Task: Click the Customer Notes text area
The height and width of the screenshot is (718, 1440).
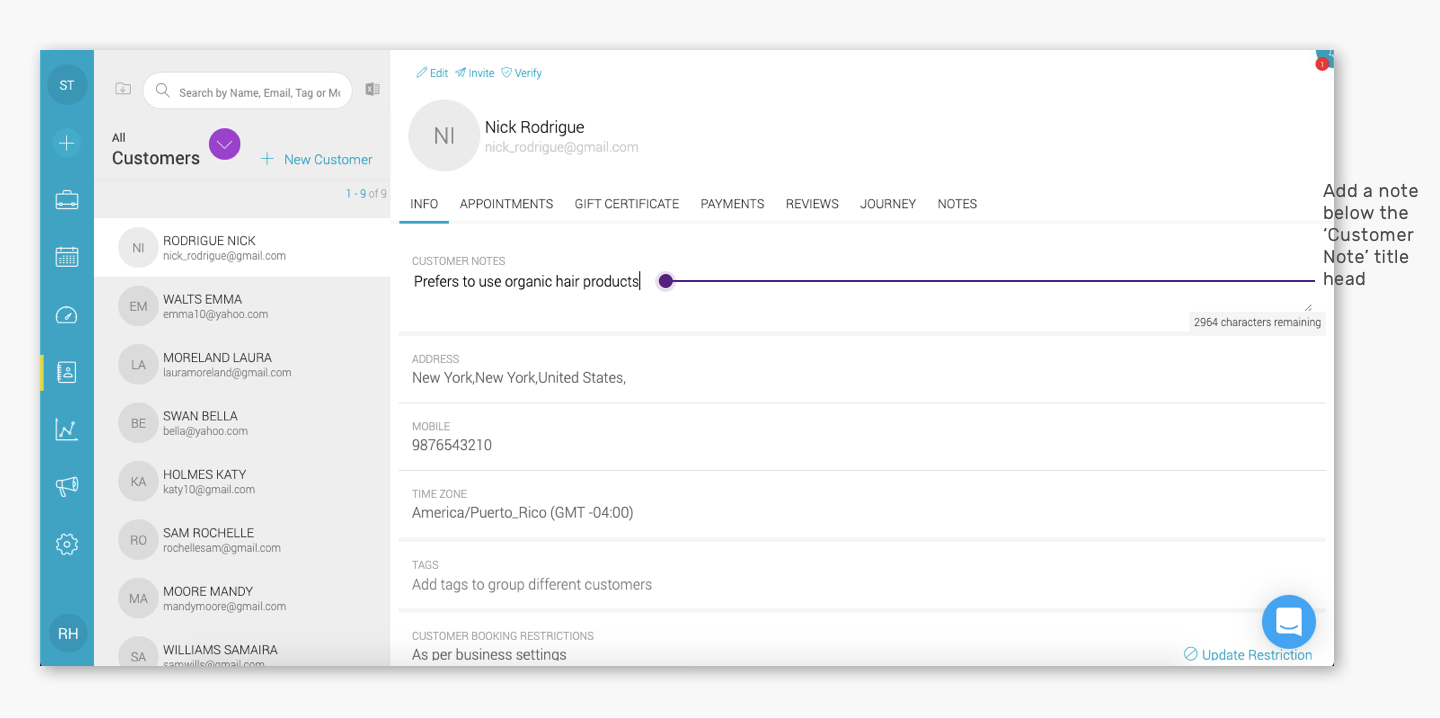Action: pos(861,290)
